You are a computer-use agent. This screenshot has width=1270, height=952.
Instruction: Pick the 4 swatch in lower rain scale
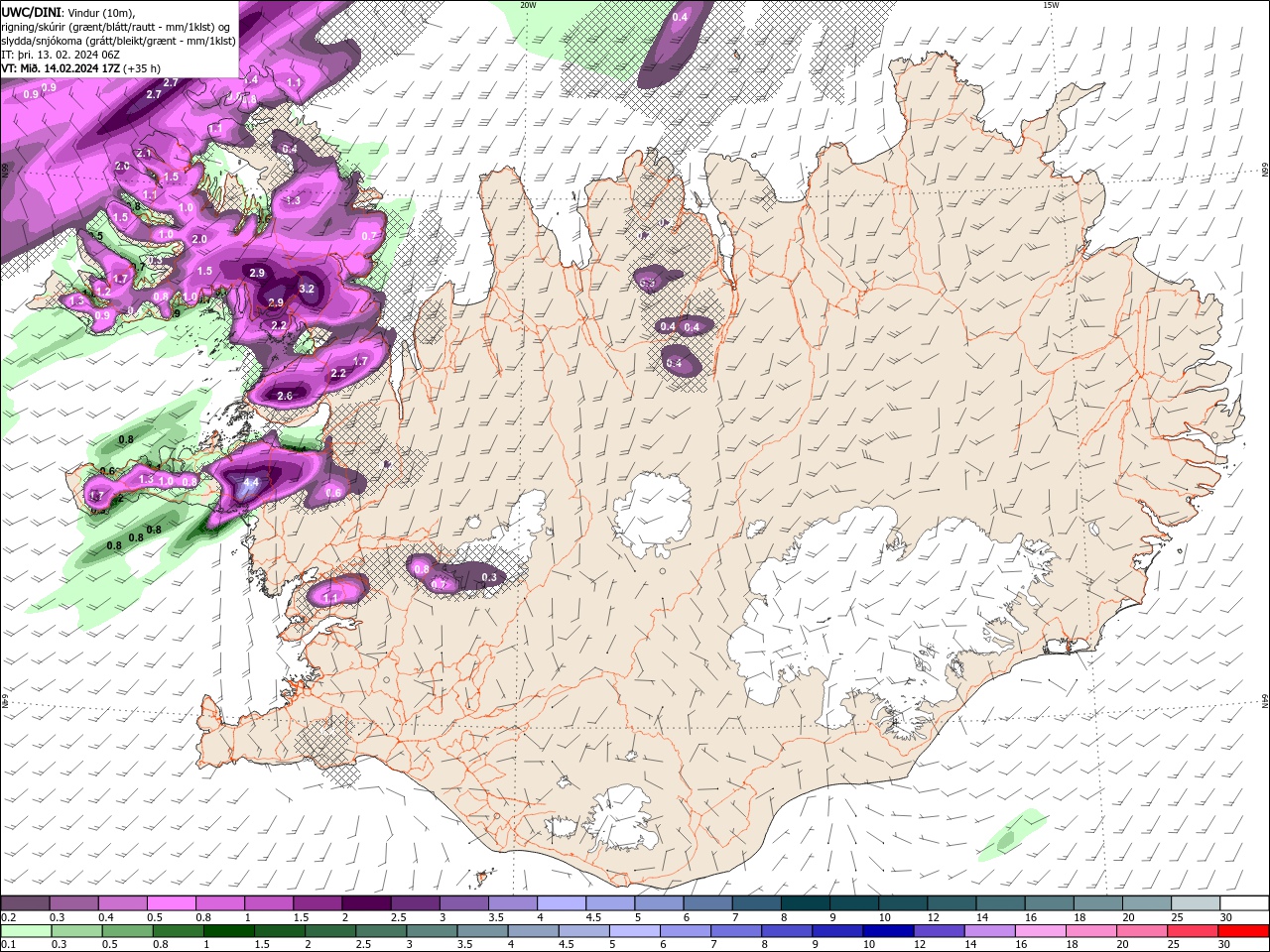pyautogui.click(x=534, y=931)
